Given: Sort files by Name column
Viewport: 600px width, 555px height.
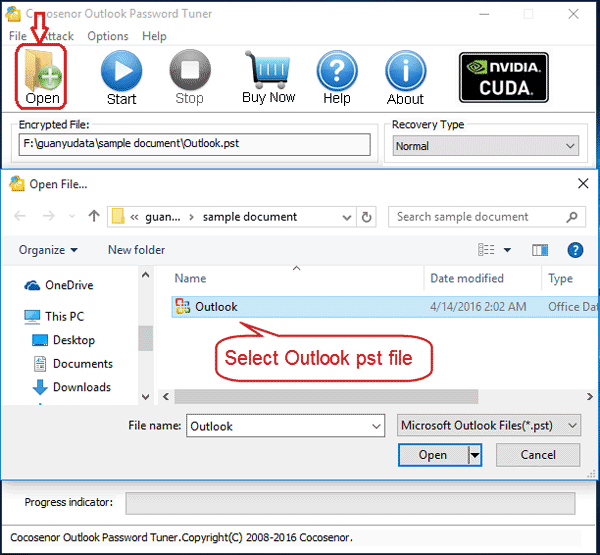Looking at the screenshot, I should [190, 278].
